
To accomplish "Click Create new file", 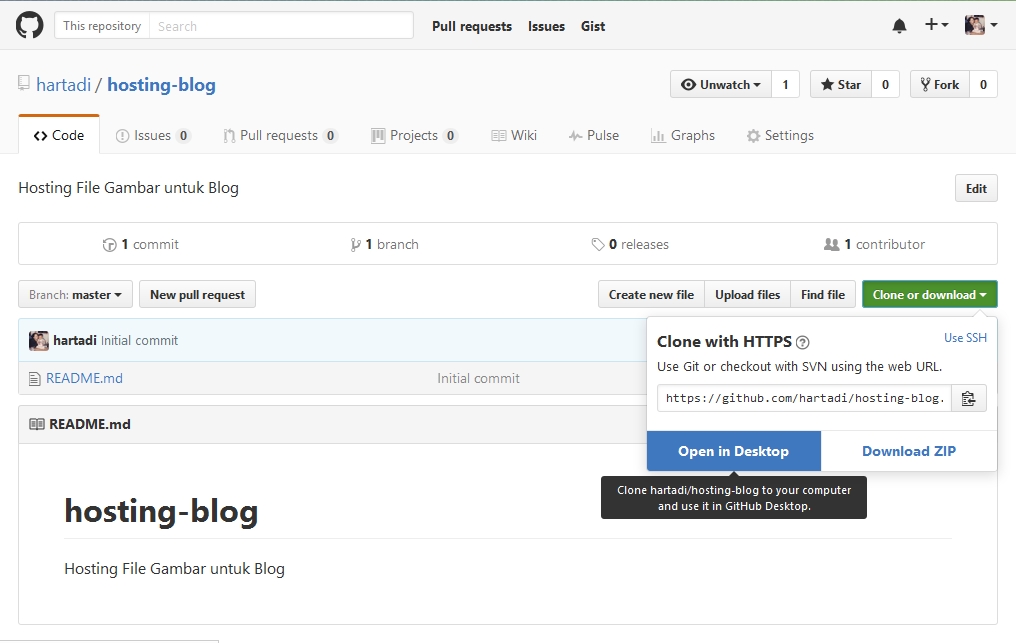I will click(651, 294).
